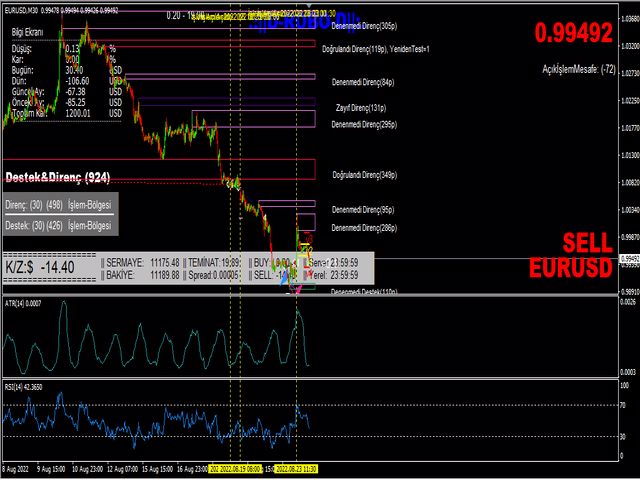Screen dimensions: 640x480
Task: Click the Güncel Ay -67.38 value
Action: tap(76, 91)
